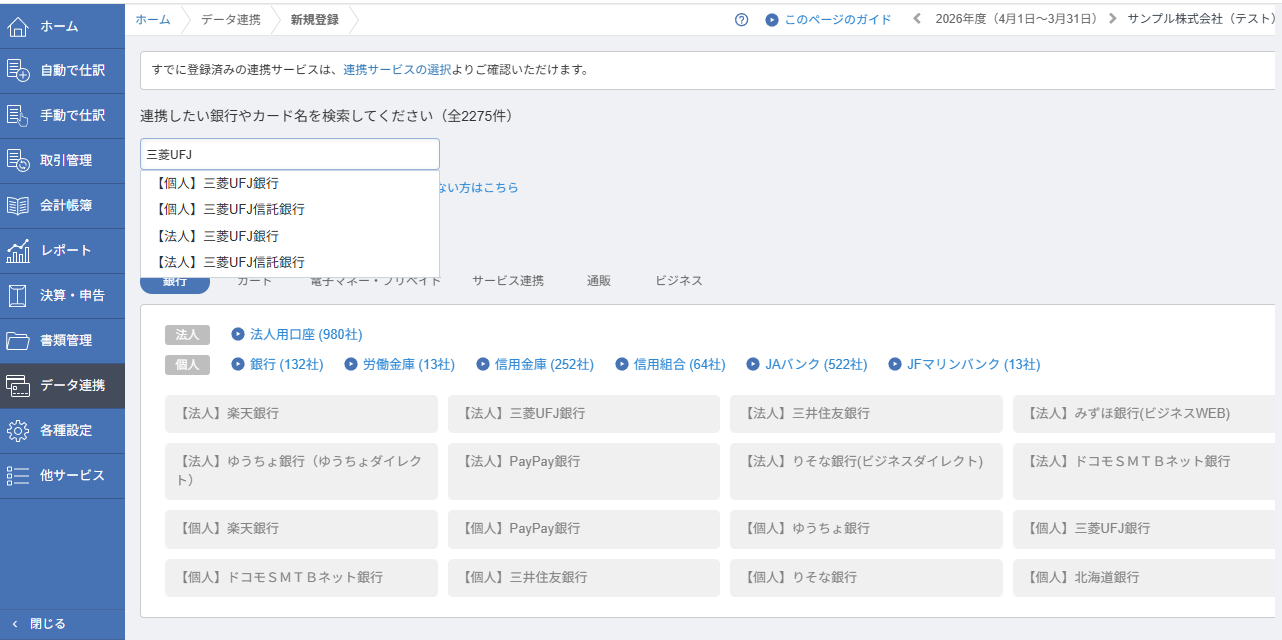Choose 【法人】ゆうちょ銀行 button

click(x=301, y=471)
